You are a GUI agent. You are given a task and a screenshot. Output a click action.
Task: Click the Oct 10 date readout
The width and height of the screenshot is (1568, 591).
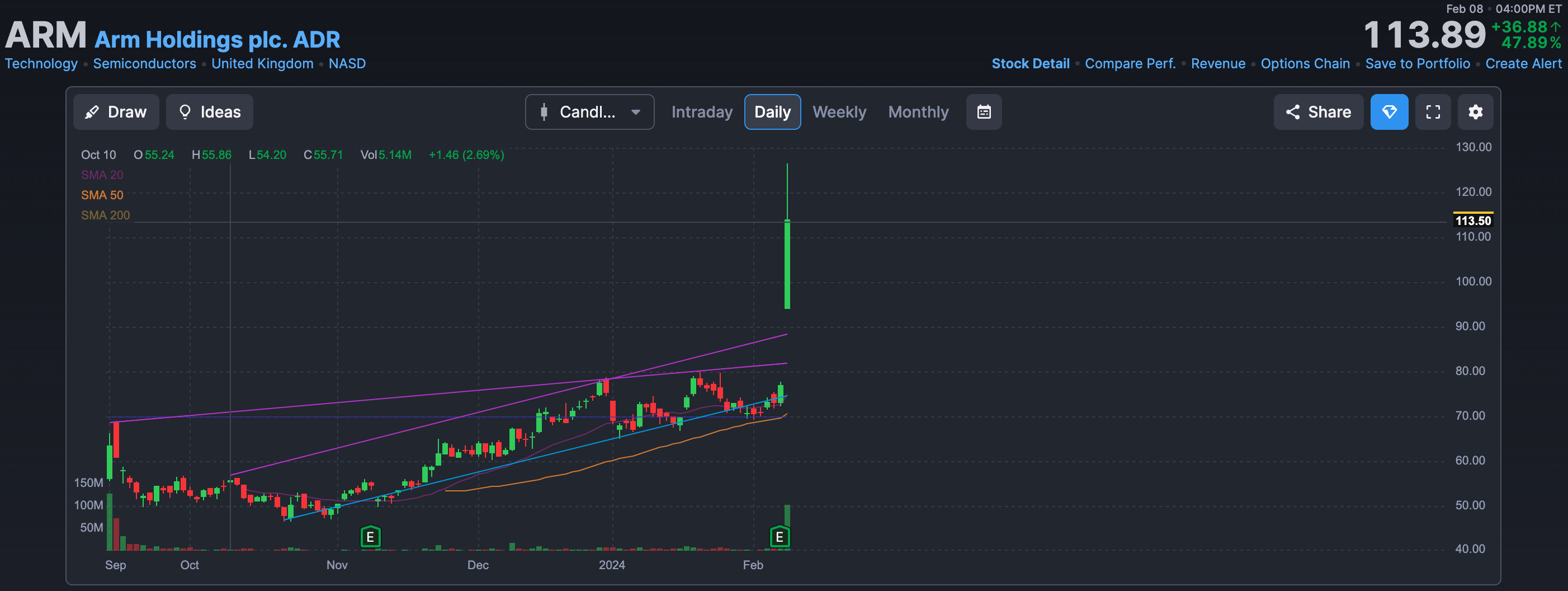(x=98, y=155)
